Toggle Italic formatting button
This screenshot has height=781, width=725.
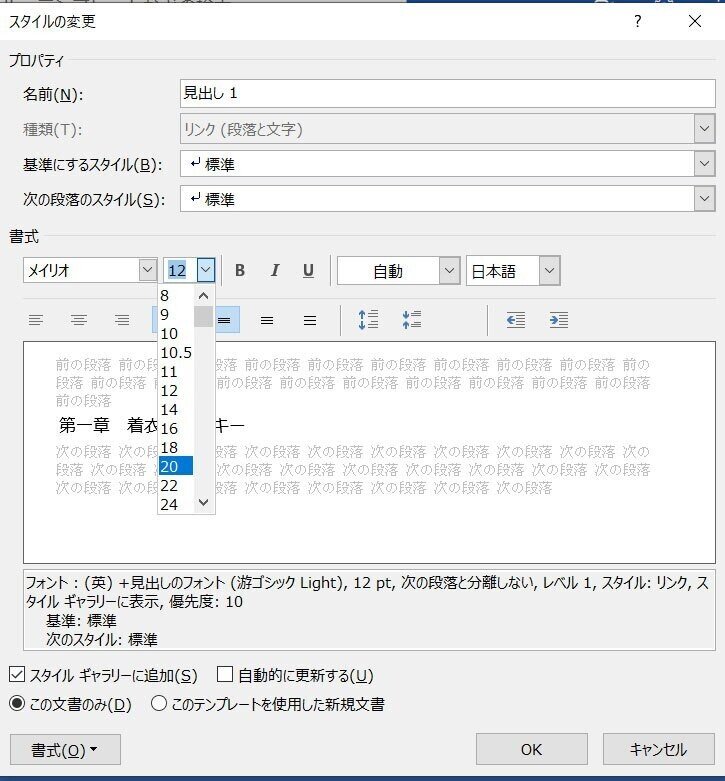click(x=274, y=270)
